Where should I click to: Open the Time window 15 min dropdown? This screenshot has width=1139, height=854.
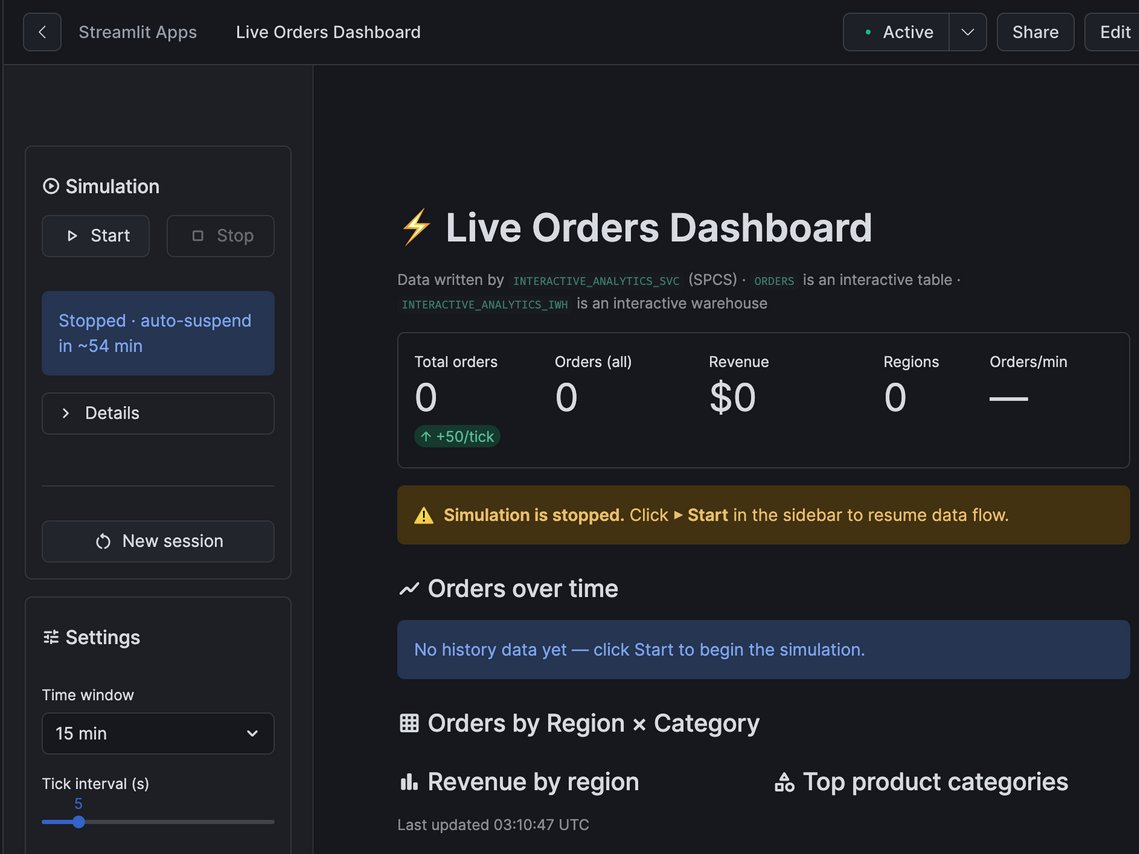click(158, 733)
